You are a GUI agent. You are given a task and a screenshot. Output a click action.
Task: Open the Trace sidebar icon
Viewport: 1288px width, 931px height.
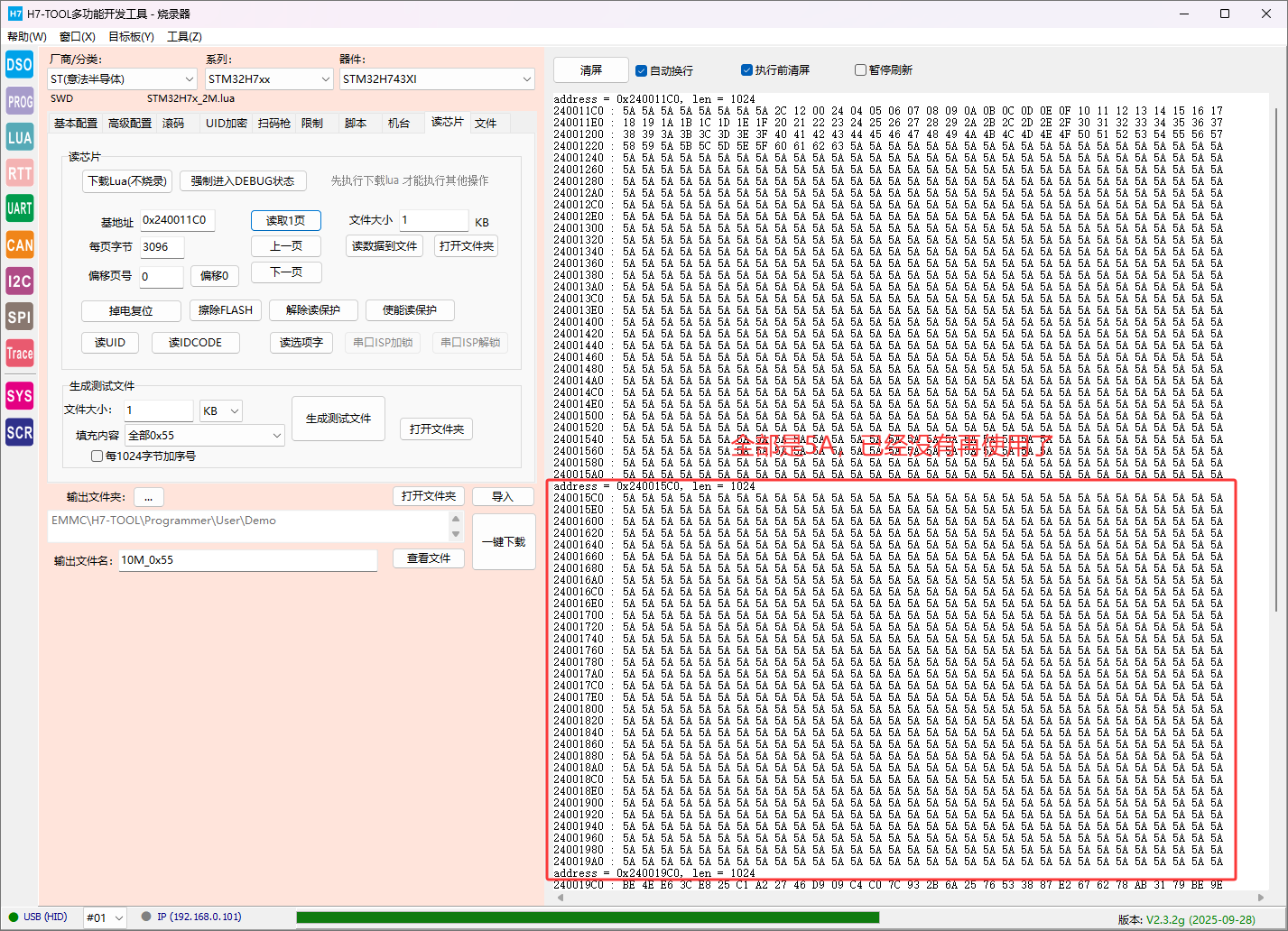click(x=19, y=353)
